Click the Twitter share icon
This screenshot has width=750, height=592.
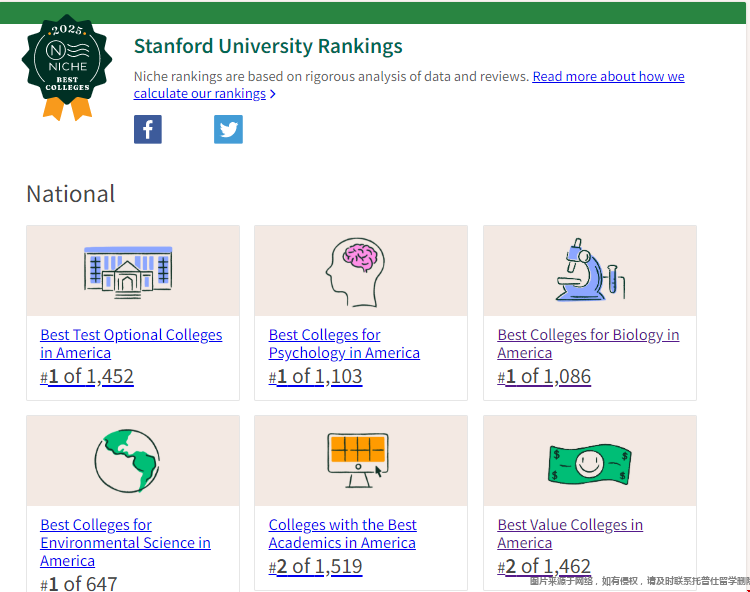[x=228, y=129]
